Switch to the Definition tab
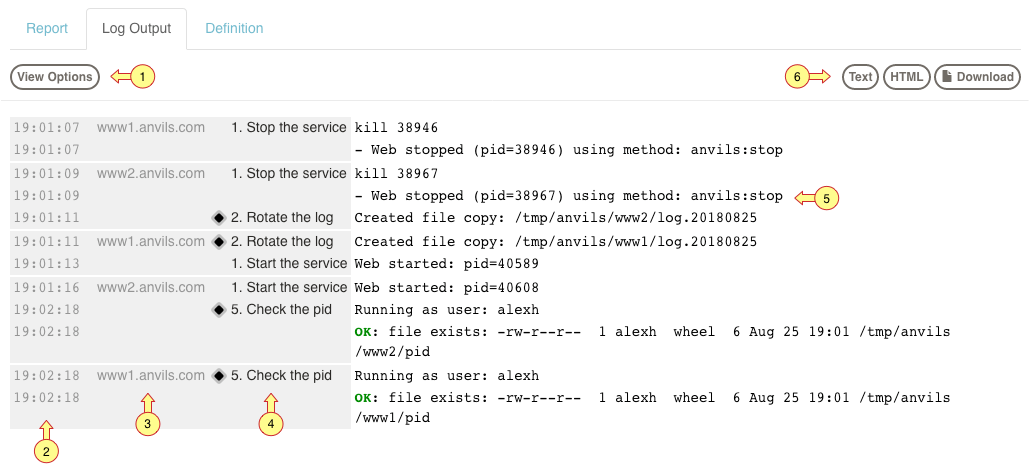1029x464 pixels. pos(234,29)
